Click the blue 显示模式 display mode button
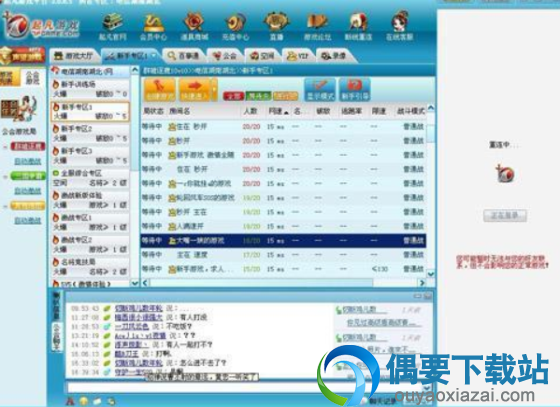 pos(320,90)
